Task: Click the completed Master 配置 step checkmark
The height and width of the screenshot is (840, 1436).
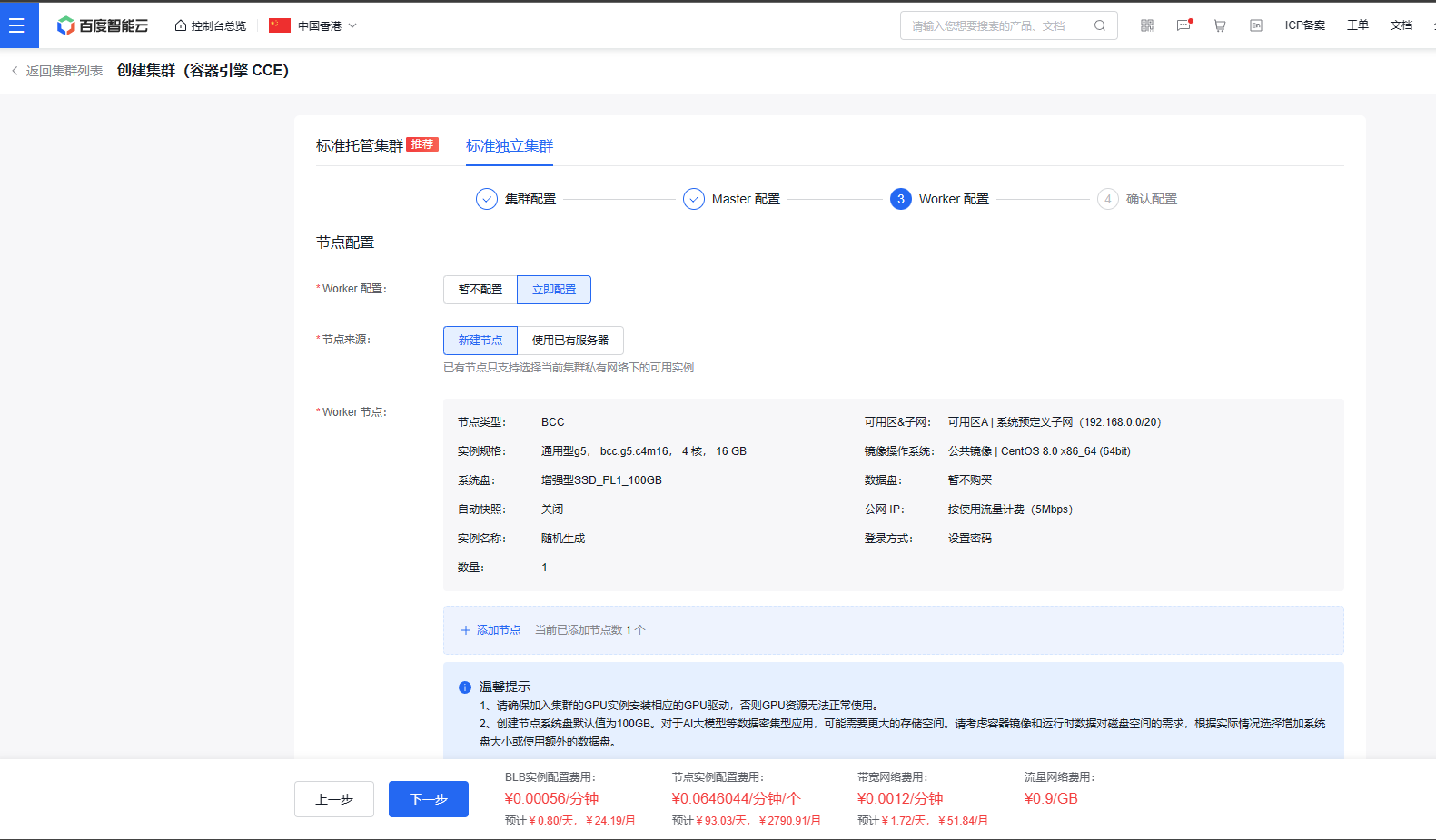Action: click(x=694, y=199)
